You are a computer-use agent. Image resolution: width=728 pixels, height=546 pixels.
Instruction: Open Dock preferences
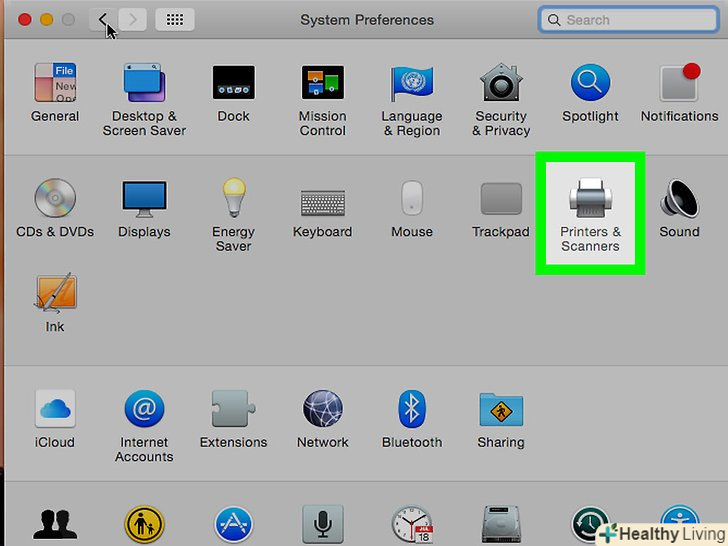coord(234,93)
